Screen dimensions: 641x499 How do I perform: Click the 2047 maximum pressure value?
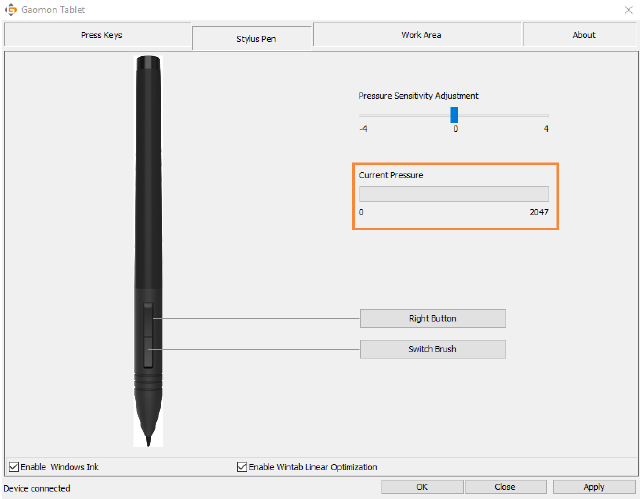click(539, 212)
